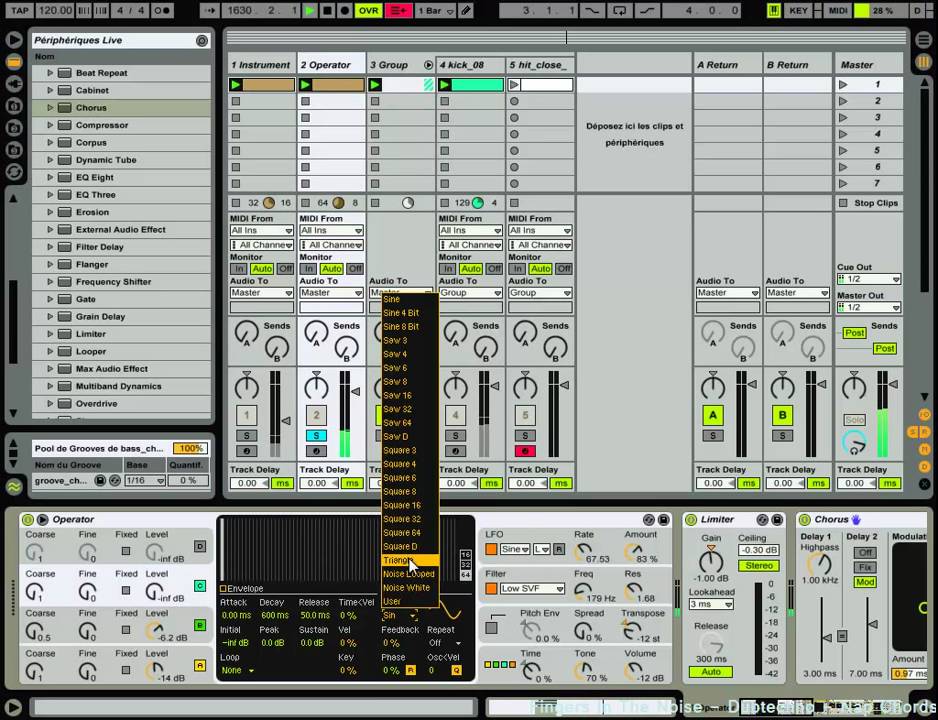Toggle the Limiter device activator

(691, 520)
